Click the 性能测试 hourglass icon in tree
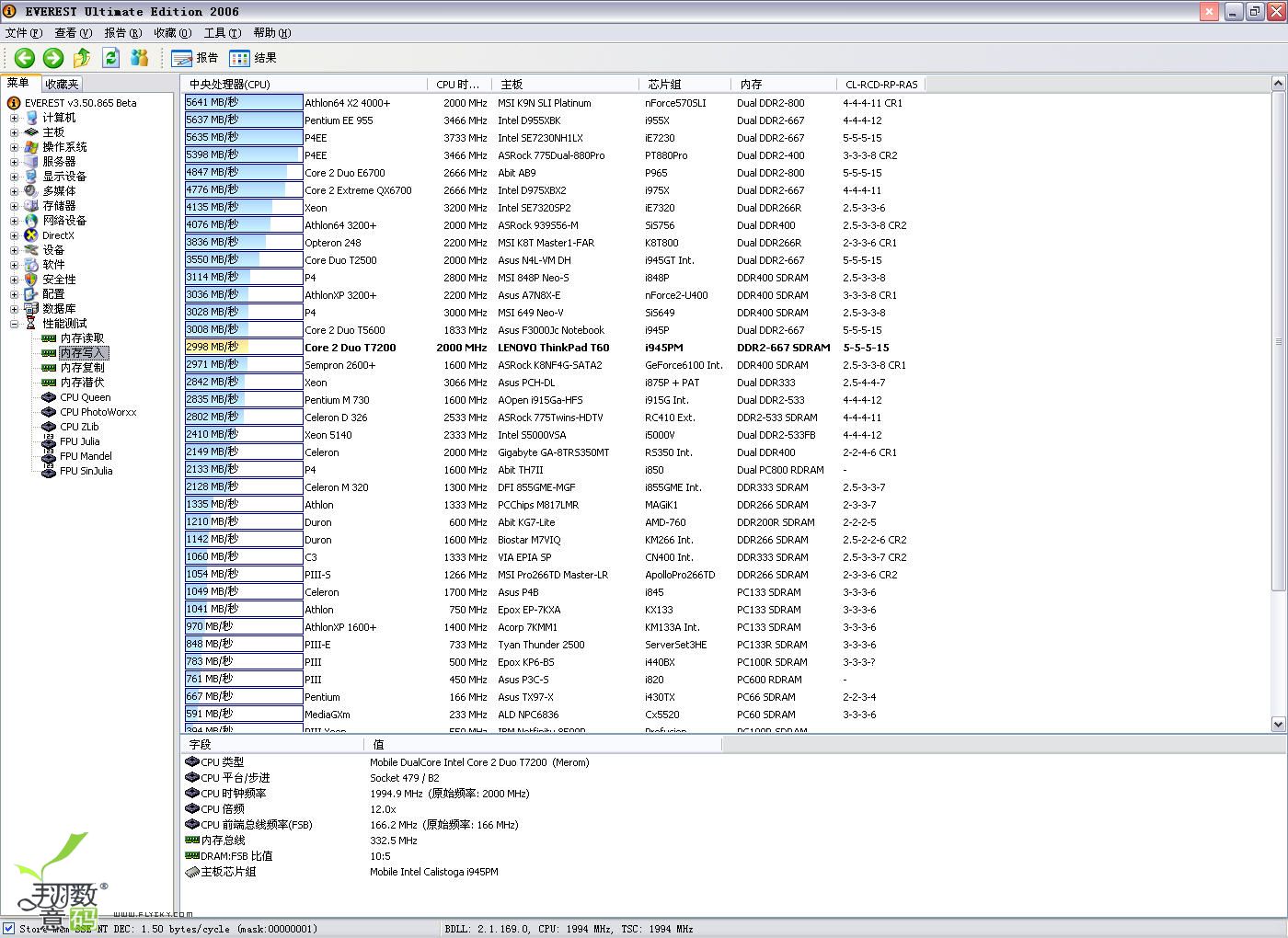Viewport: 1288px width, 938px height. (31, 324)
